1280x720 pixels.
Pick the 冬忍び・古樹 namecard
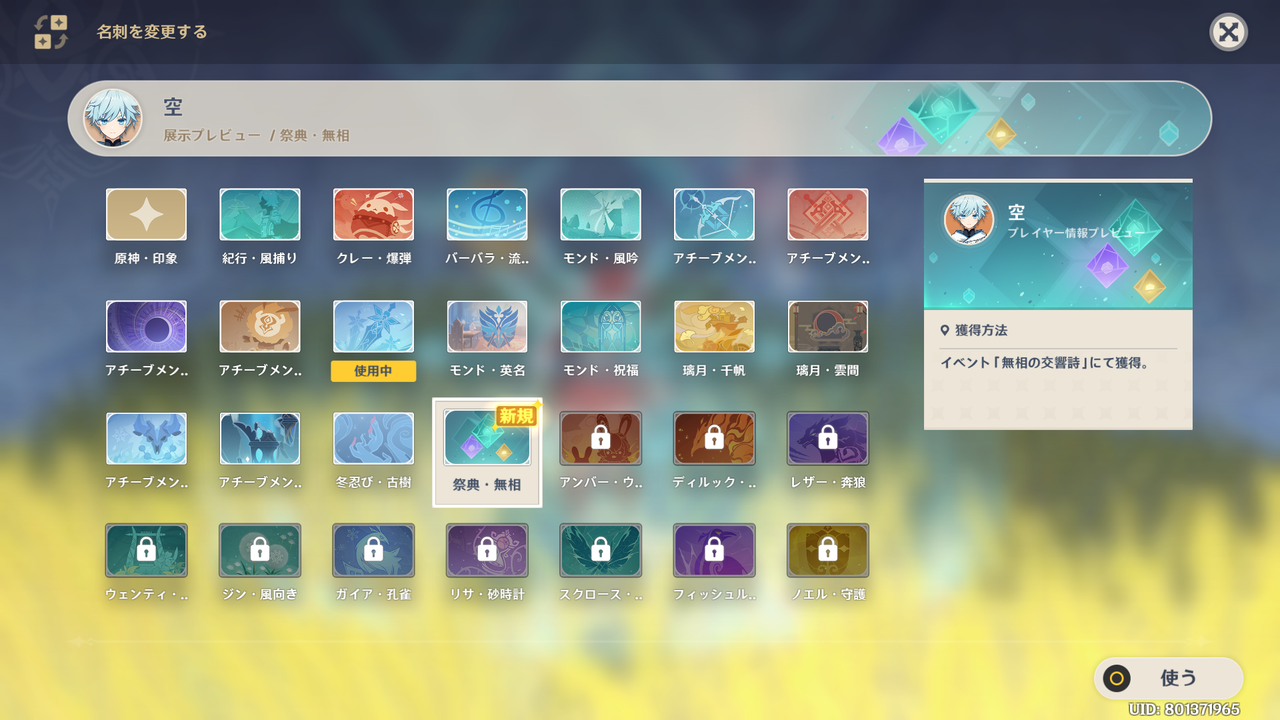click(x=373, y=439)
